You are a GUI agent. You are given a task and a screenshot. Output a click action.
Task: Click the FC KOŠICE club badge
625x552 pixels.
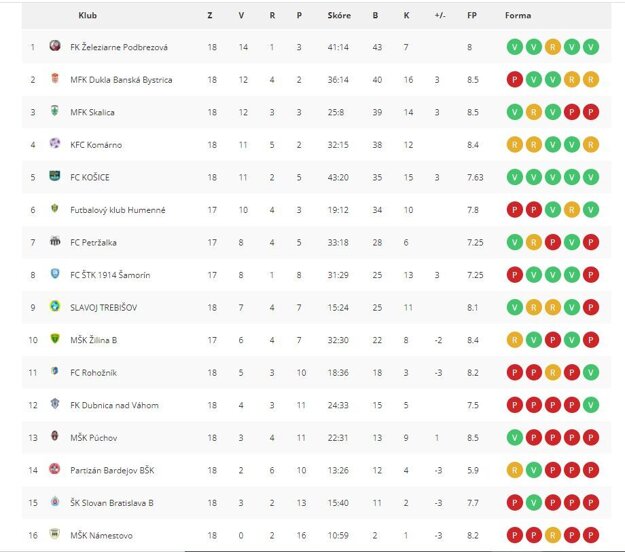[55, 175]
